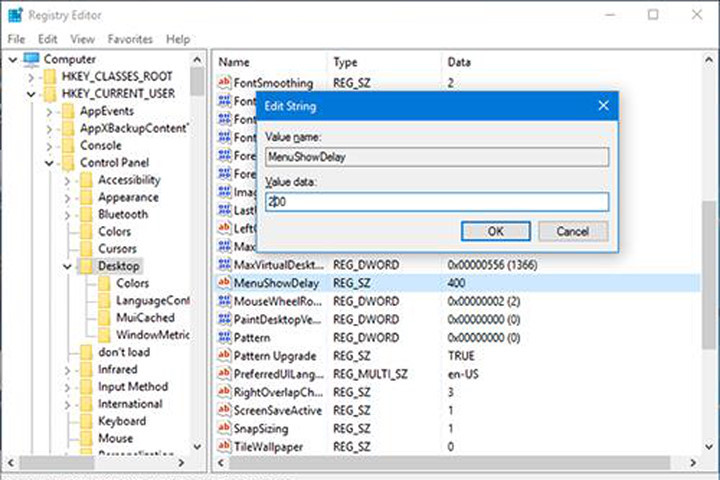Screen dimensions: 720x480
Task: Click the TileWallpaper string icon
Action: pos(224,446)
